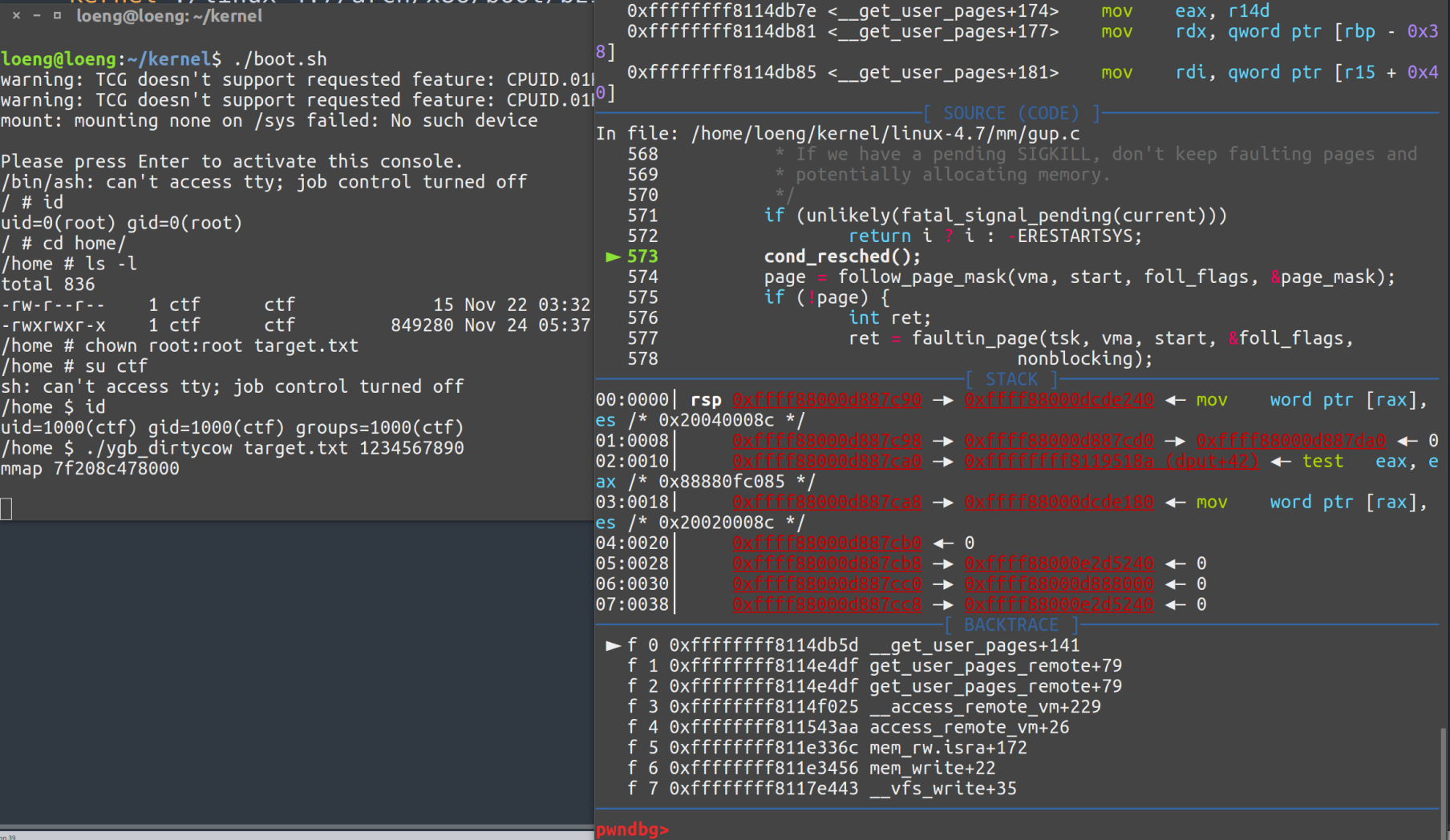Click the __vfs_write+35 backtrace frame

942,789
